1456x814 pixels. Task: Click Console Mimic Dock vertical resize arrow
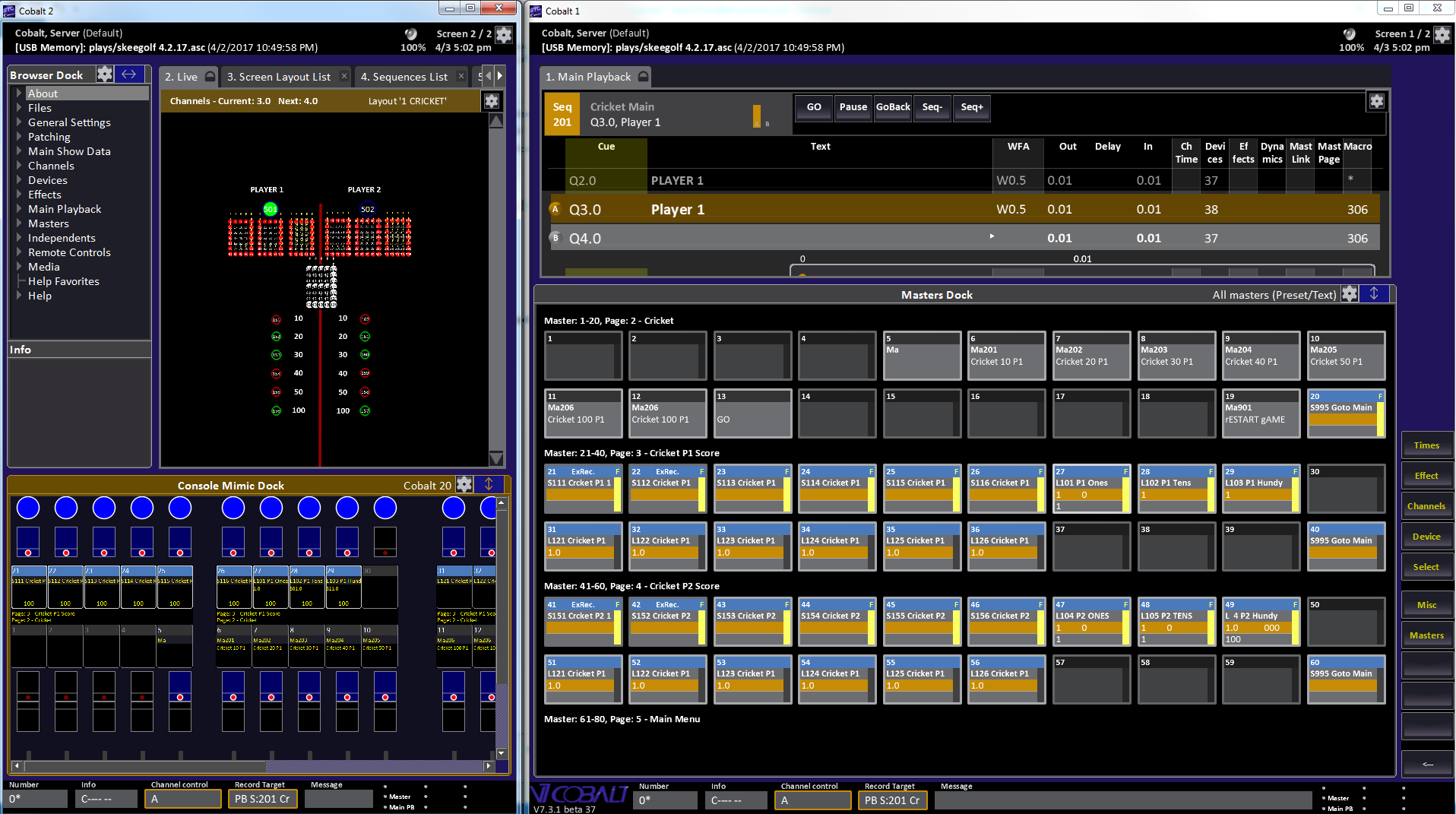[489, 484]
